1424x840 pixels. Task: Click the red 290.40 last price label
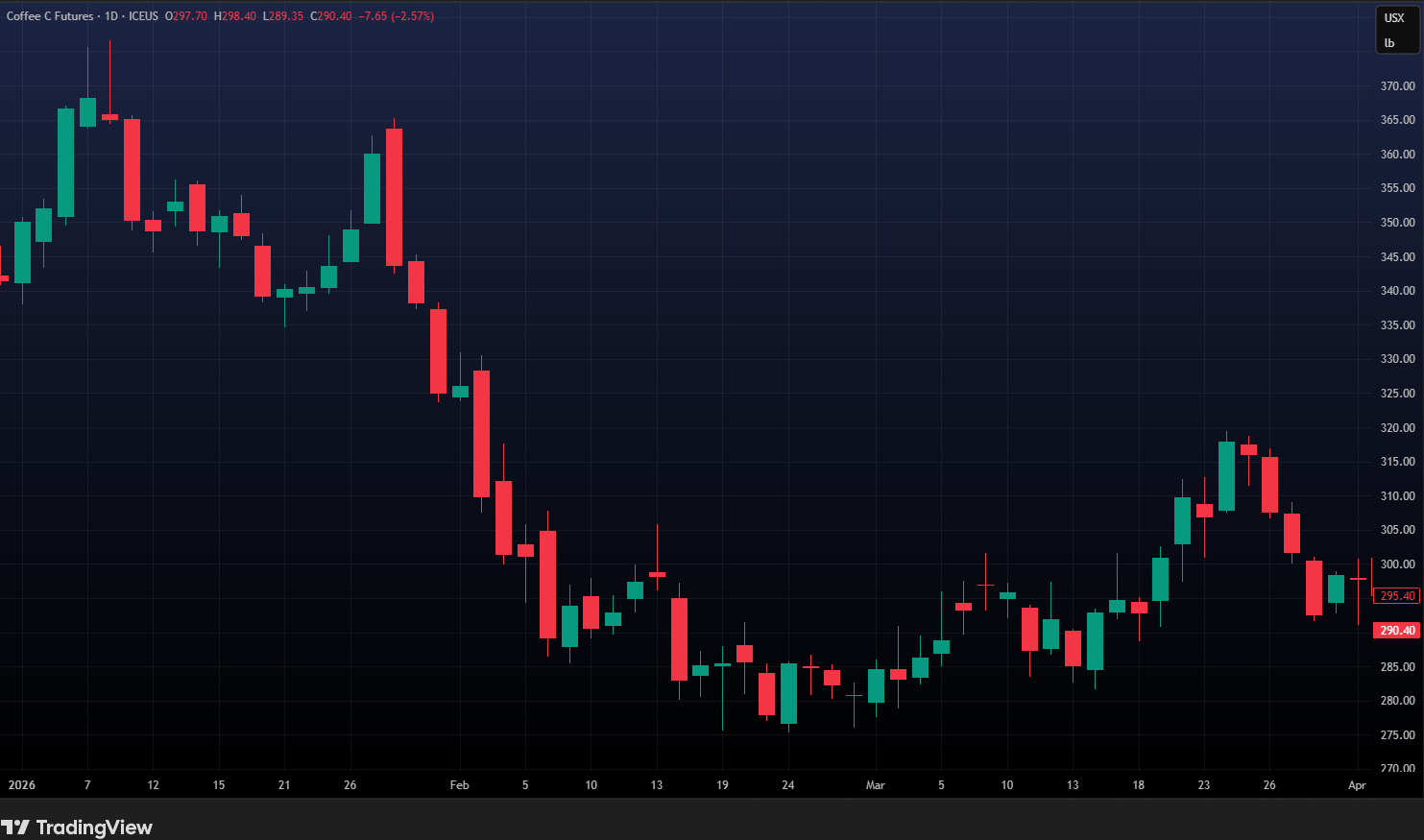pos(1397,631)
